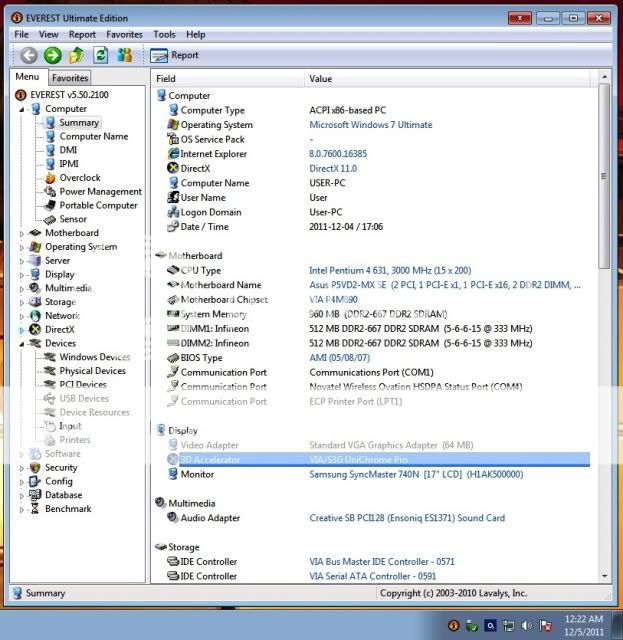Select the USB Devices icon

[x=49, y=398]
